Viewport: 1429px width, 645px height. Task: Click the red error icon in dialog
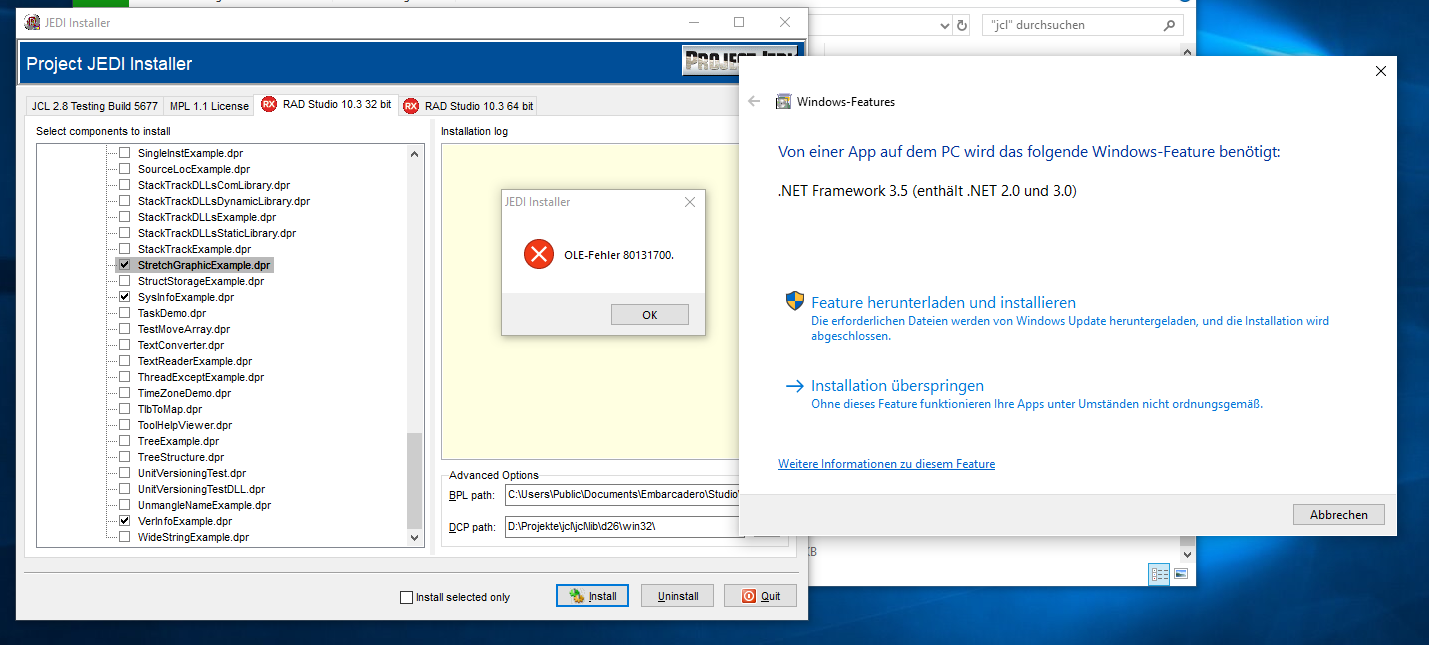click(539, 254)
